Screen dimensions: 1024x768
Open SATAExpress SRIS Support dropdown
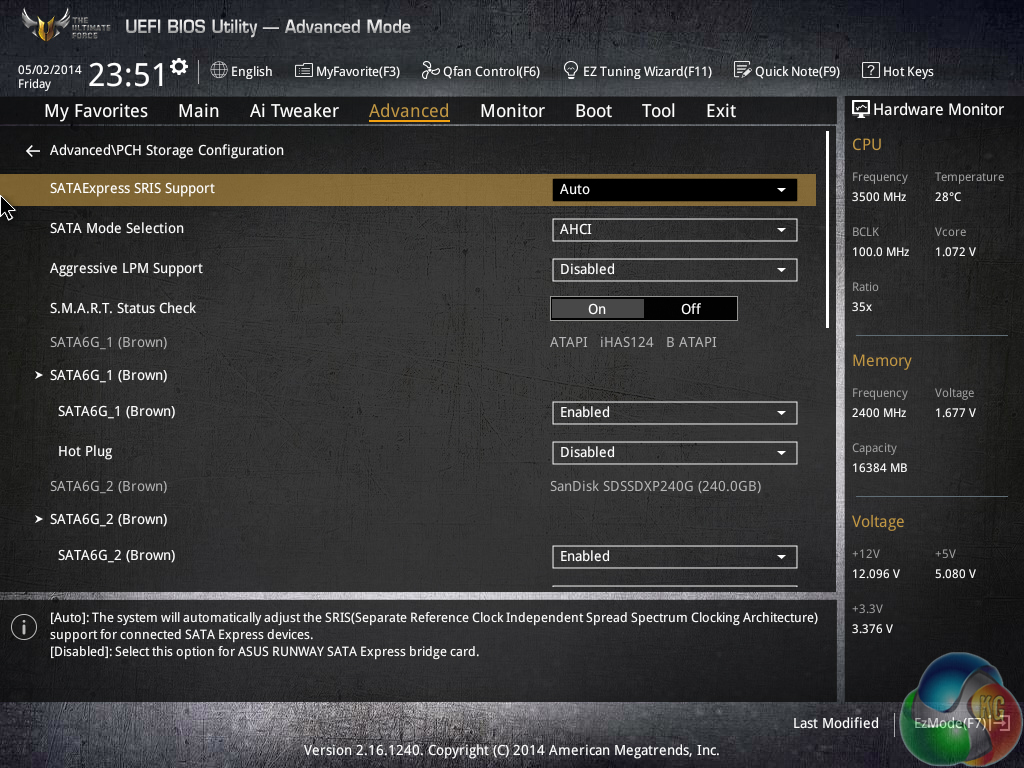(x=674, y=189)
